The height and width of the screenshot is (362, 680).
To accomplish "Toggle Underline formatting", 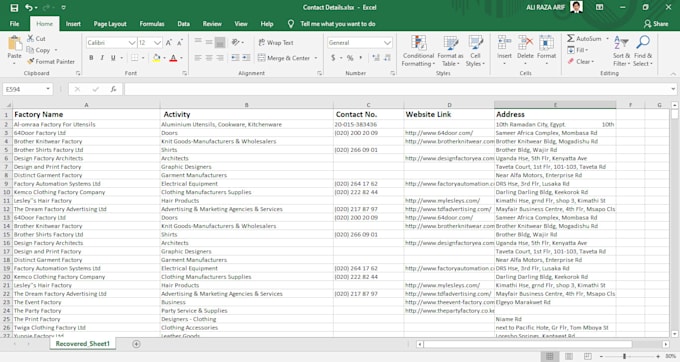I will coord(113,58).
